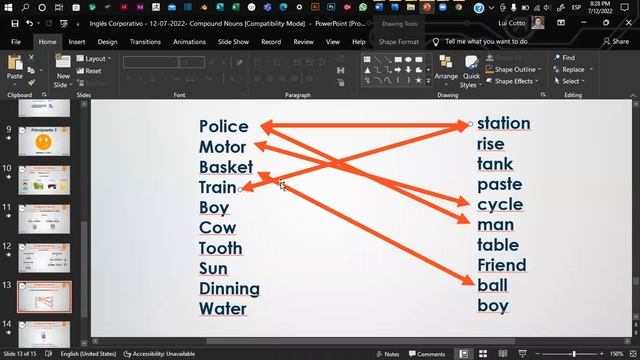Start Slide Show from status bar icon
The image size is (640, 360).
coord(522,353)
